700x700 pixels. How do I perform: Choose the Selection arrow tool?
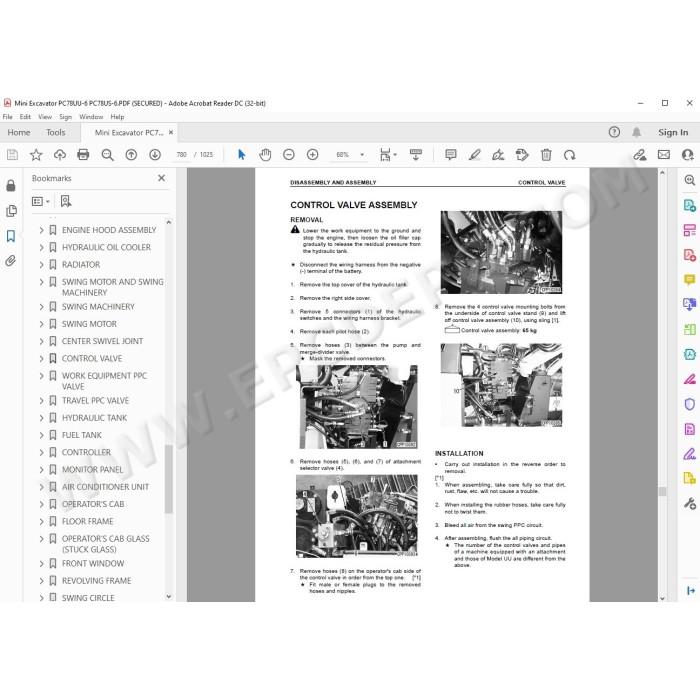242,155
